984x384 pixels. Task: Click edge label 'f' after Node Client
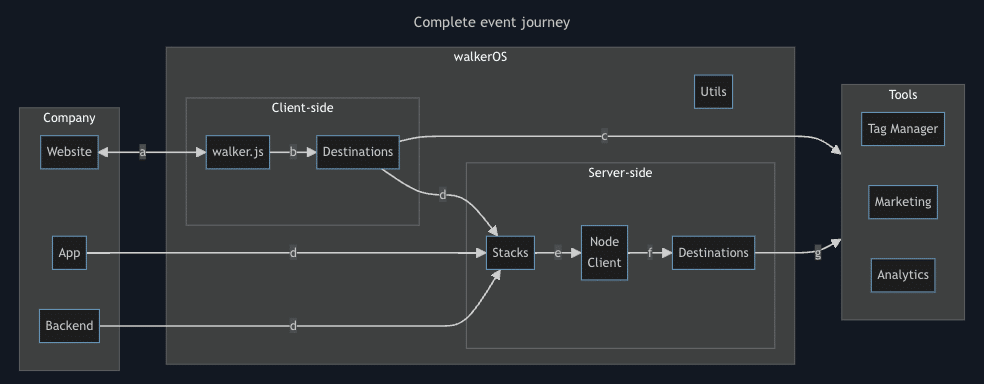(x=650, y=253)
